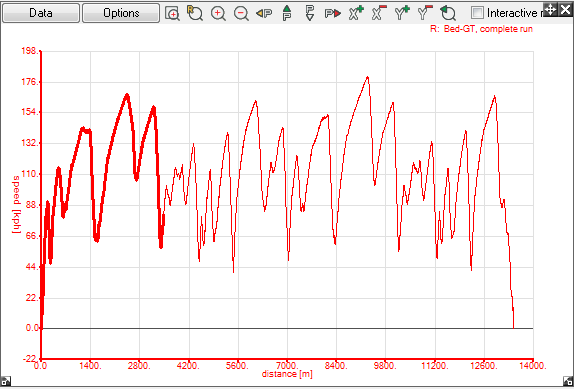Click the move panel arrows icon

pos(550,10)
